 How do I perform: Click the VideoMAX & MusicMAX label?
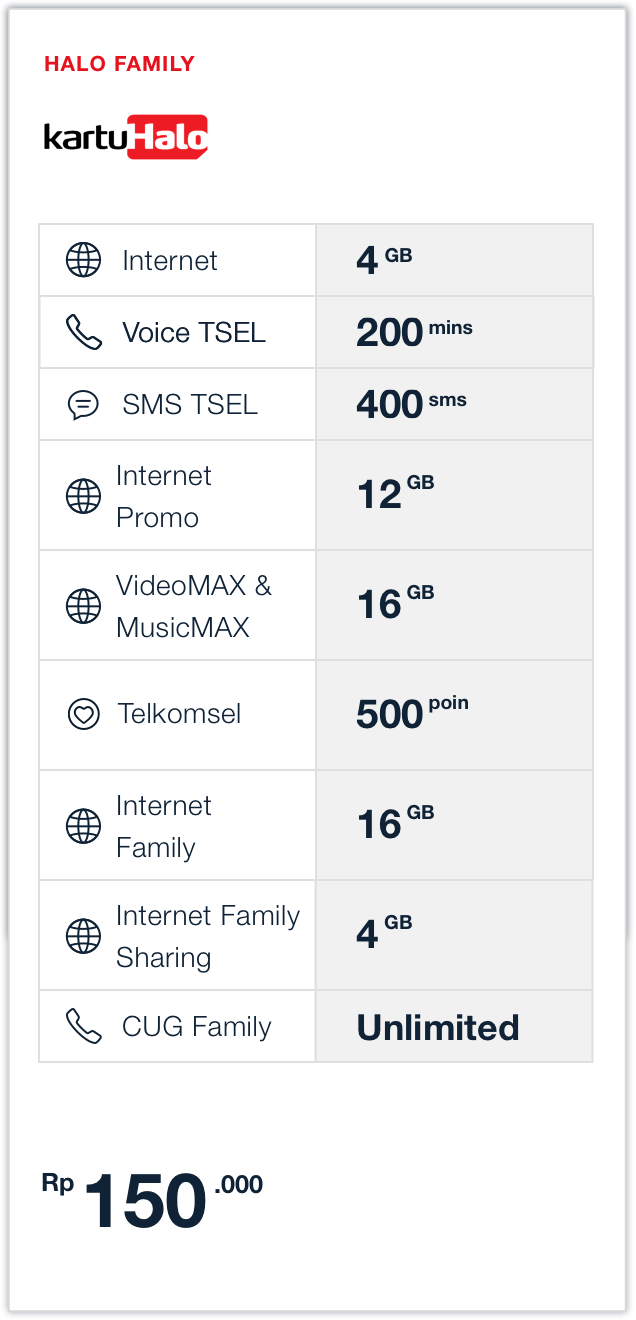193,606
